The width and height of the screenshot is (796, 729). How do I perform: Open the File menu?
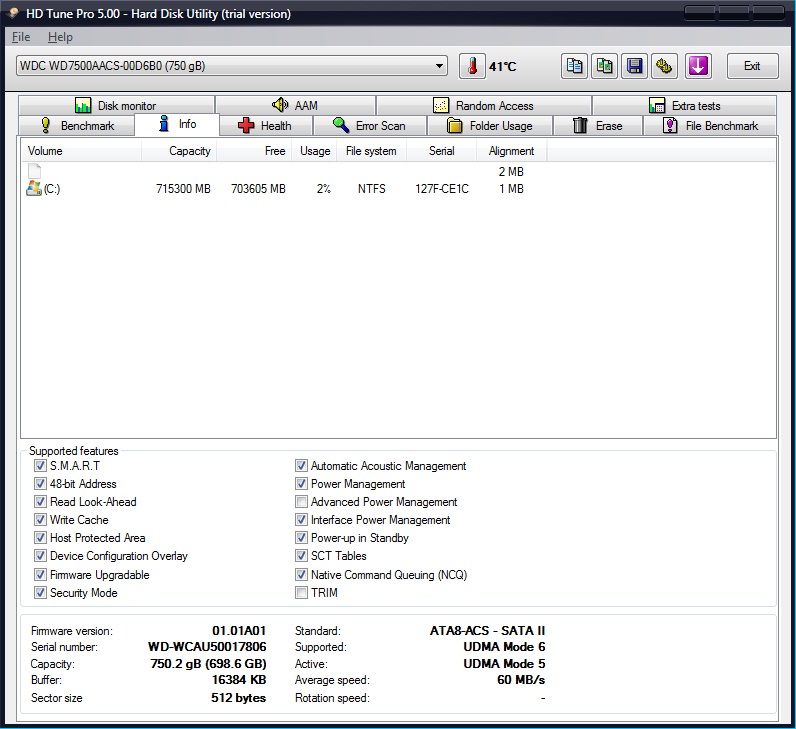(x=21, y=37)
